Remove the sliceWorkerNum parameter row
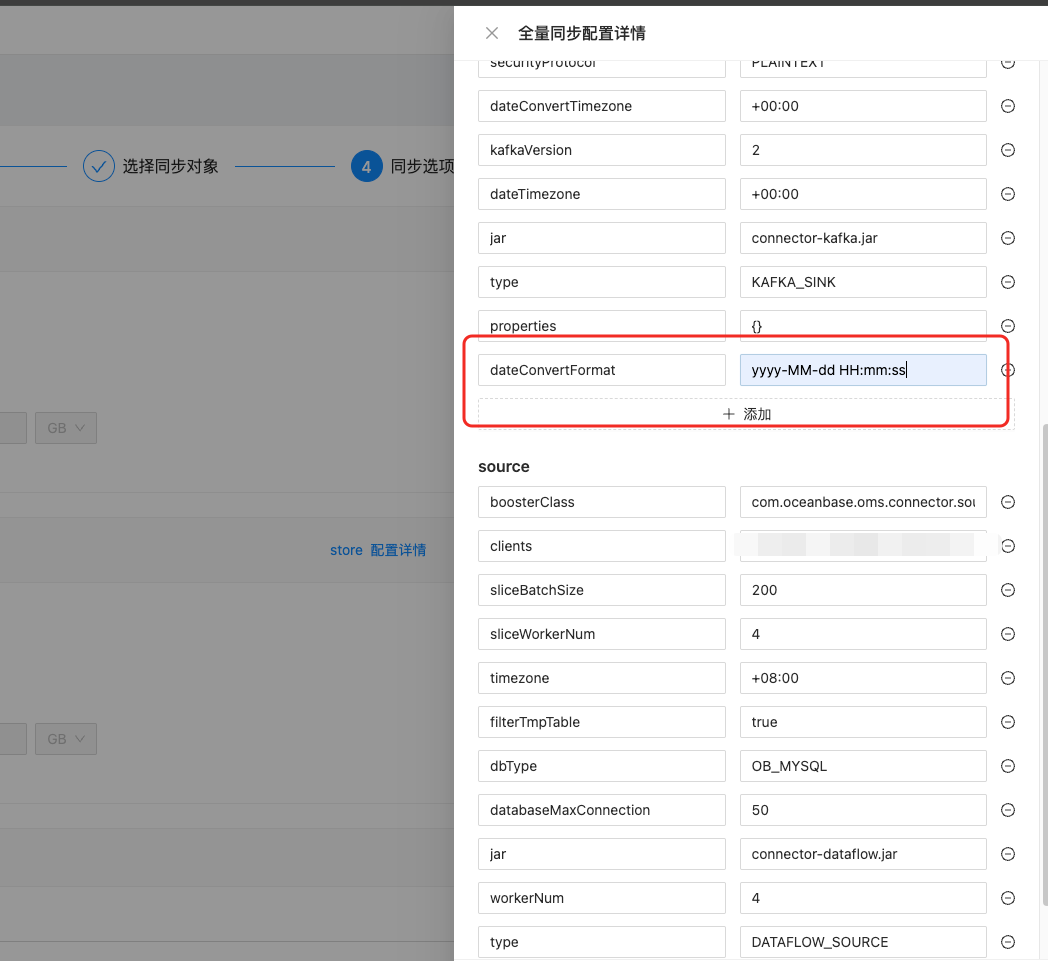Viewport: 1048px width, 961px height. [x=1008, y=634]
